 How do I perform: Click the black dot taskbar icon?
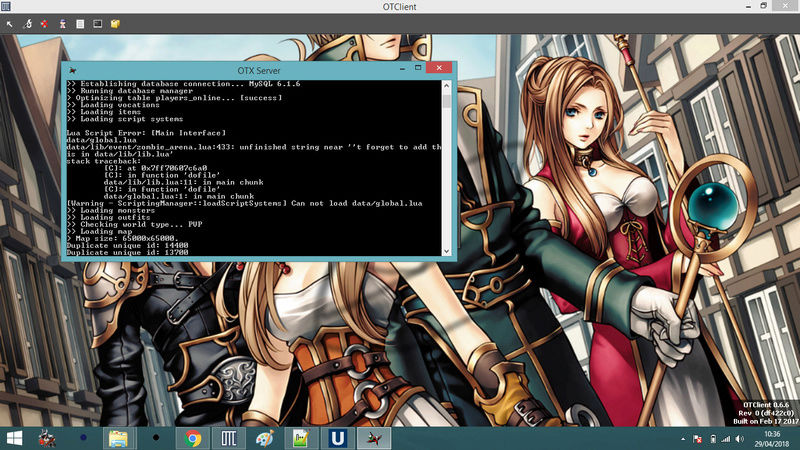tap(156, 438)
